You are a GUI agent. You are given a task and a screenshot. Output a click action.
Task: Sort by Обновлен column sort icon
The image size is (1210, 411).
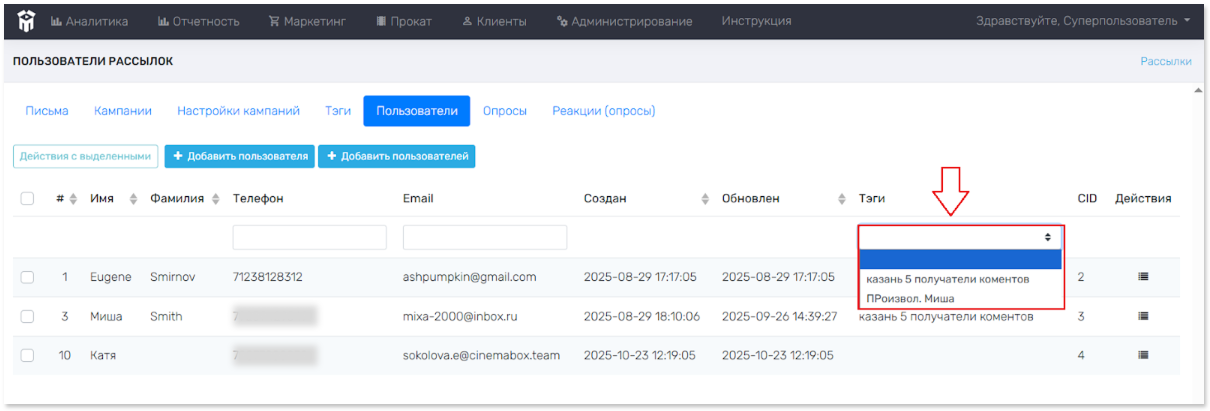tap(842, 199)
